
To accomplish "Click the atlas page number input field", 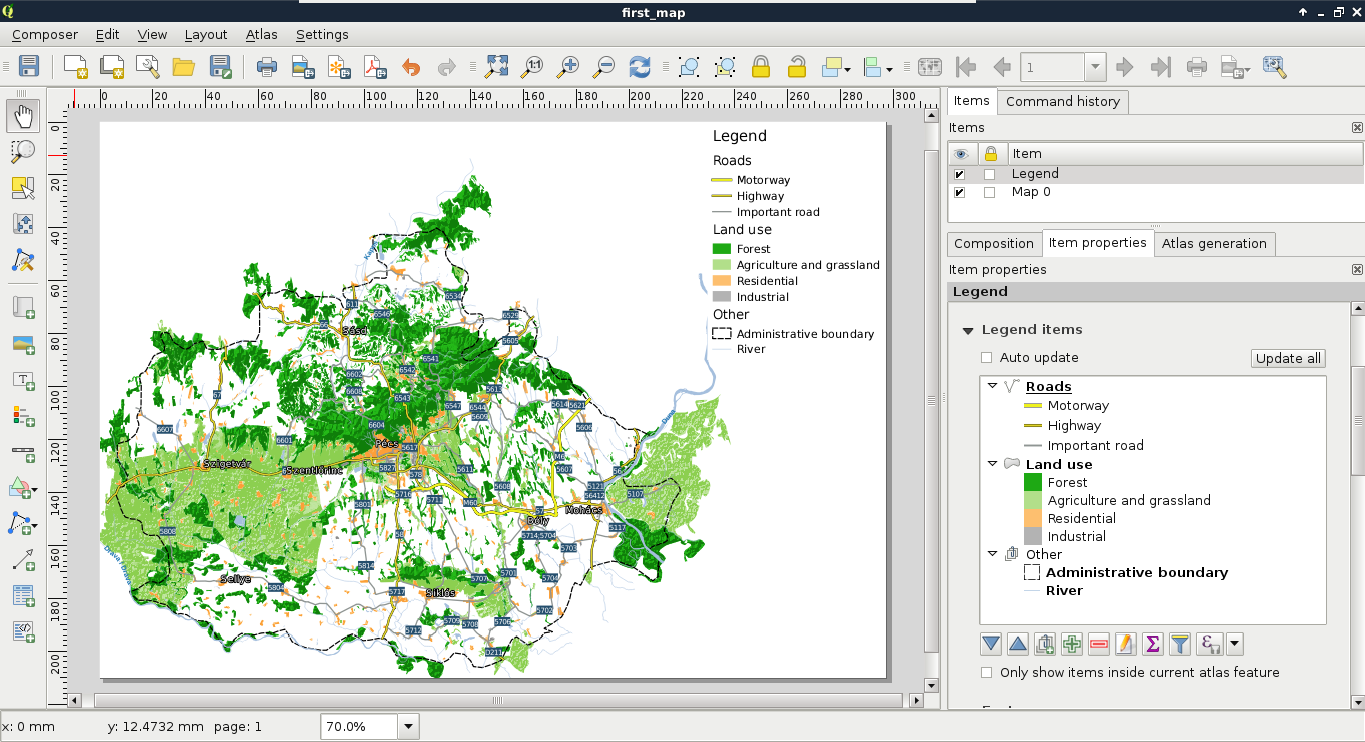I will point(1052,67).
